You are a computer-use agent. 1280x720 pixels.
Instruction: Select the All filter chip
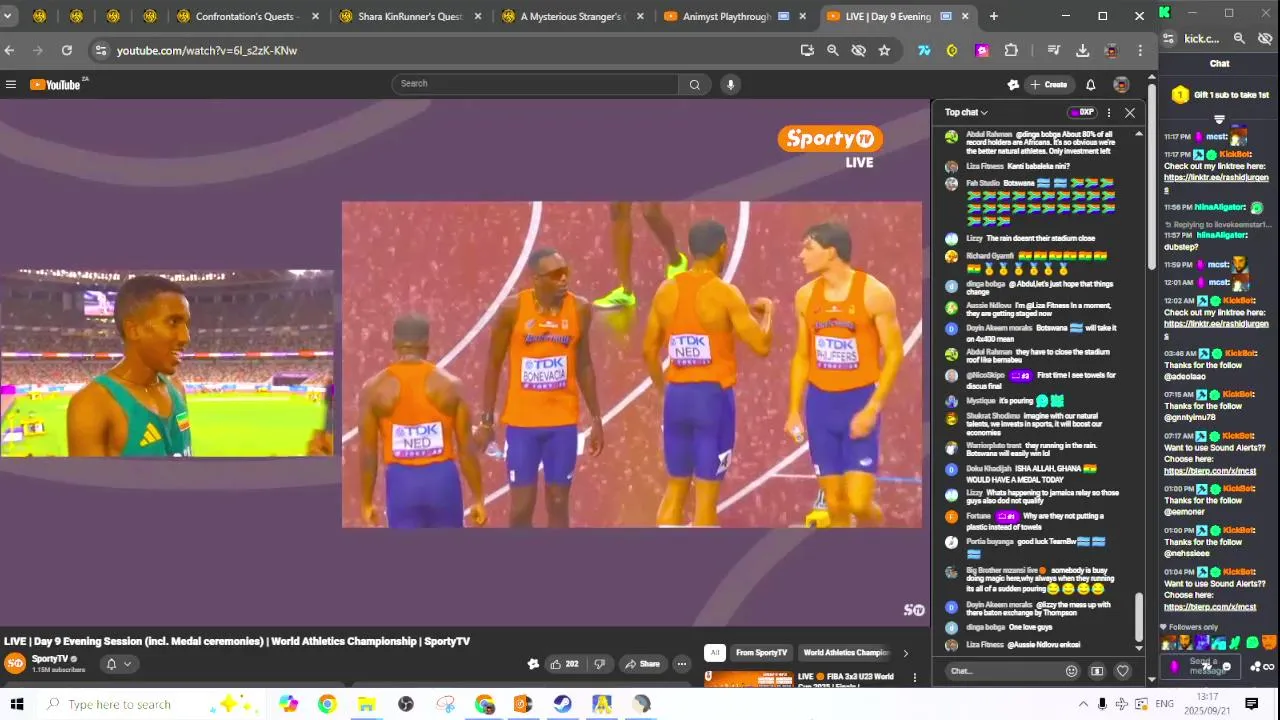click(714, 653)
